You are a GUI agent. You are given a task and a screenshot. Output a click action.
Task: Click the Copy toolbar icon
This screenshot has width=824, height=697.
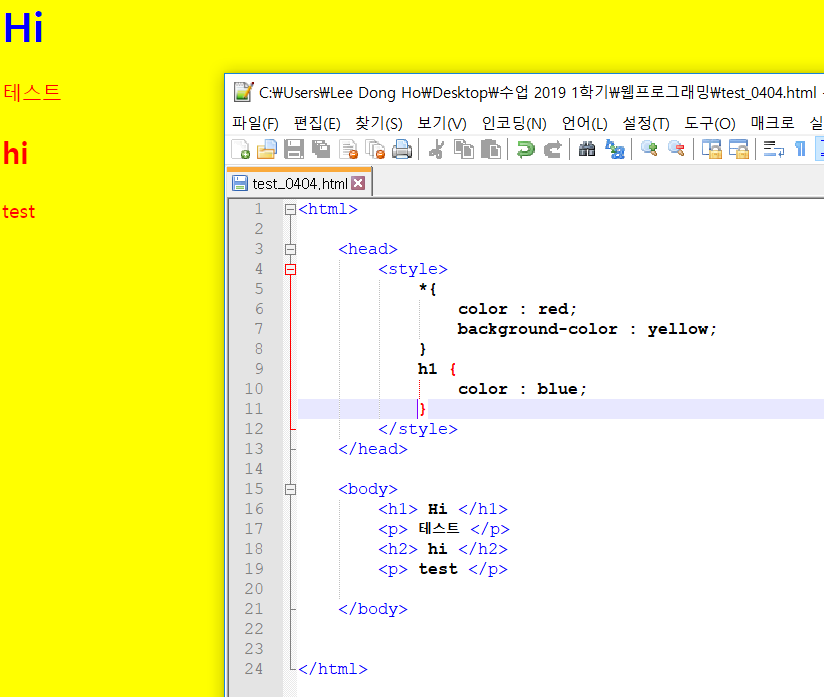(464, 149)
